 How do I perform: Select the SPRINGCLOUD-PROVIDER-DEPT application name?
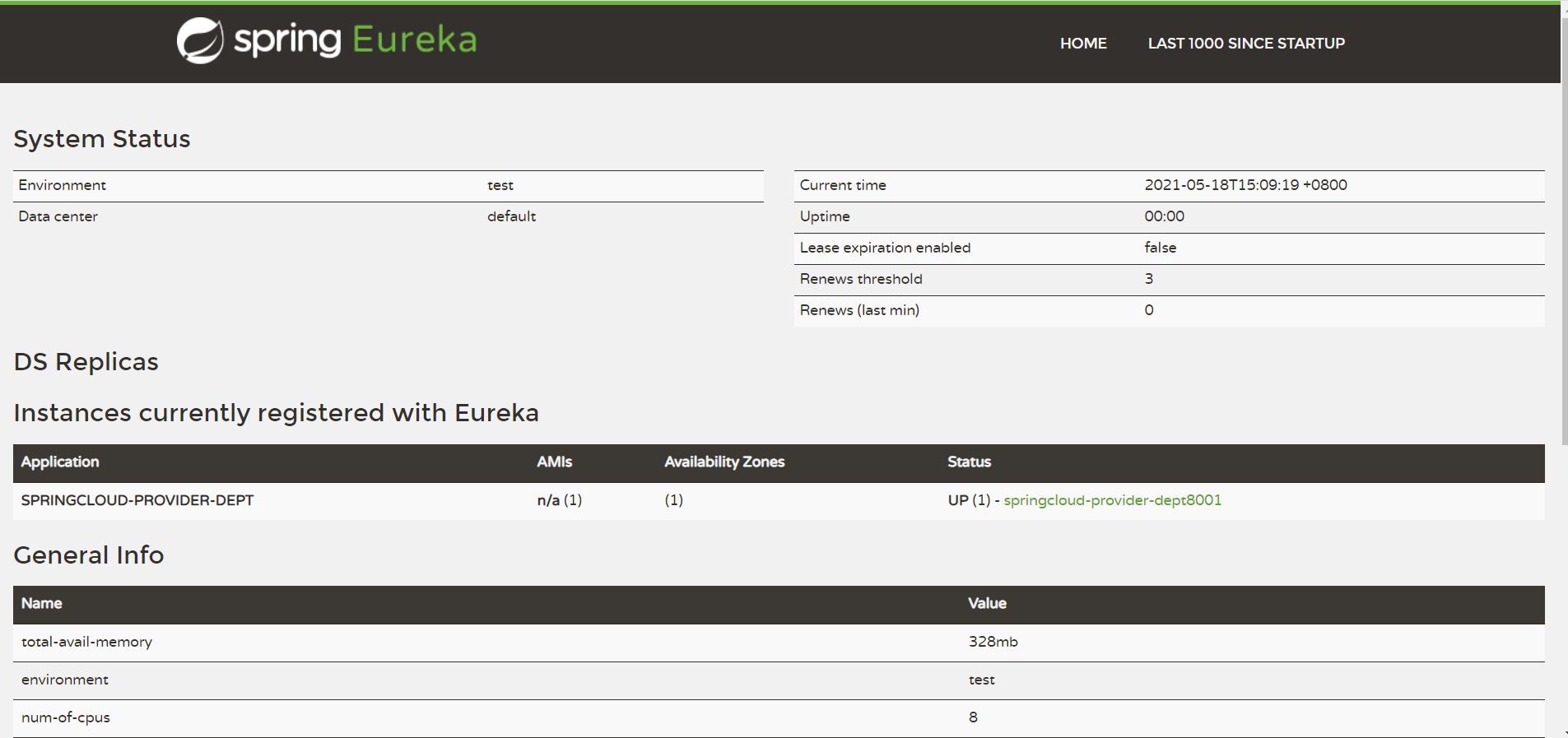click(x=137, y=500)
